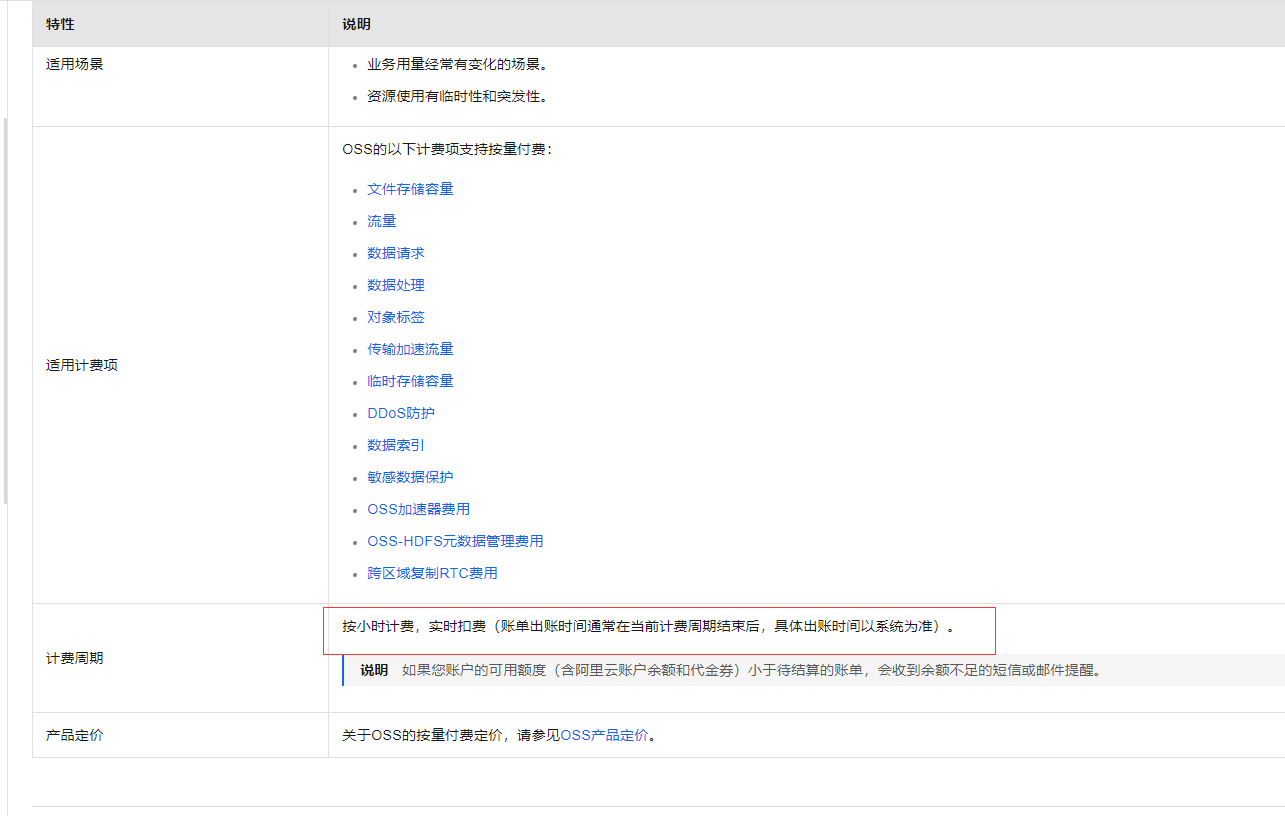The image size is (1285, 816).
Task: Open the OSS-HDFS元数据管理费用 link
Action: pyautogui.click(x=455, y=541)
